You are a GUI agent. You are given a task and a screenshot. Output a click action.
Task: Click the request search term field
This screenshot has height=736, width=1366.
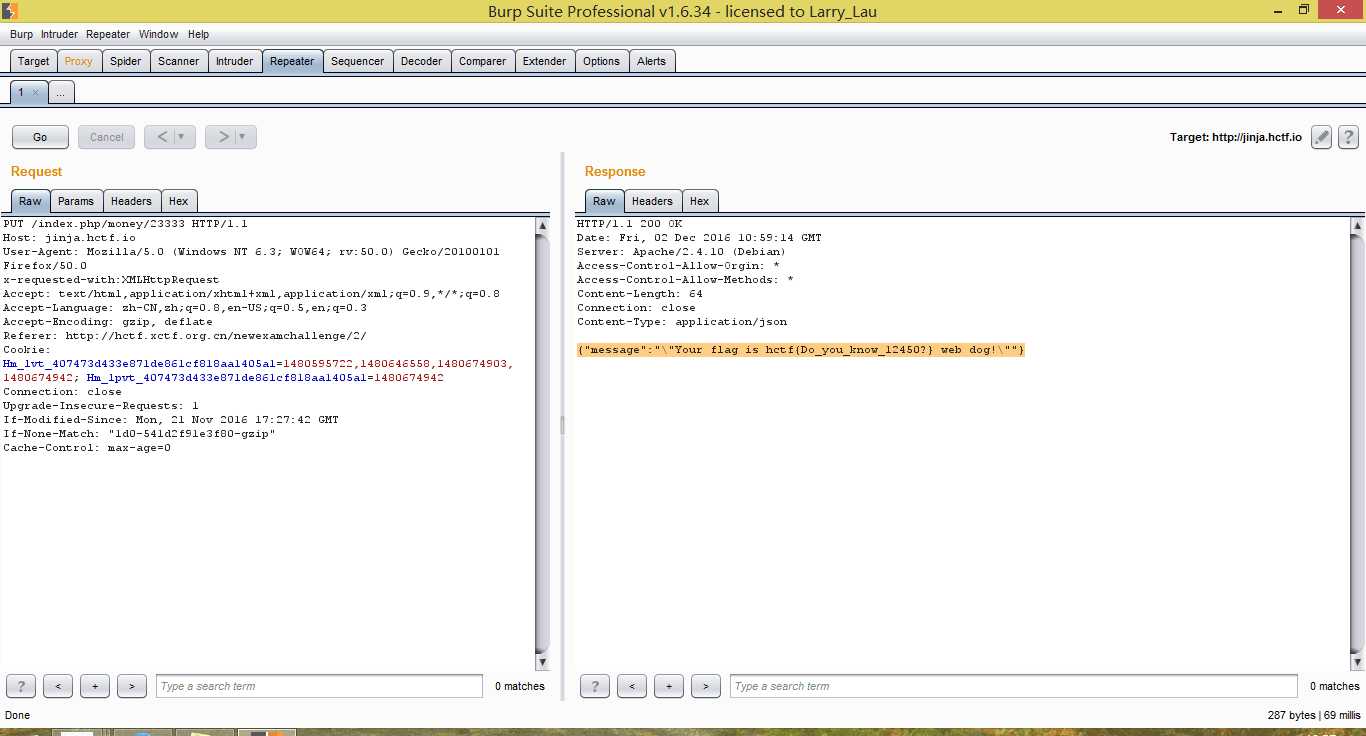click(x=319, y=686)
